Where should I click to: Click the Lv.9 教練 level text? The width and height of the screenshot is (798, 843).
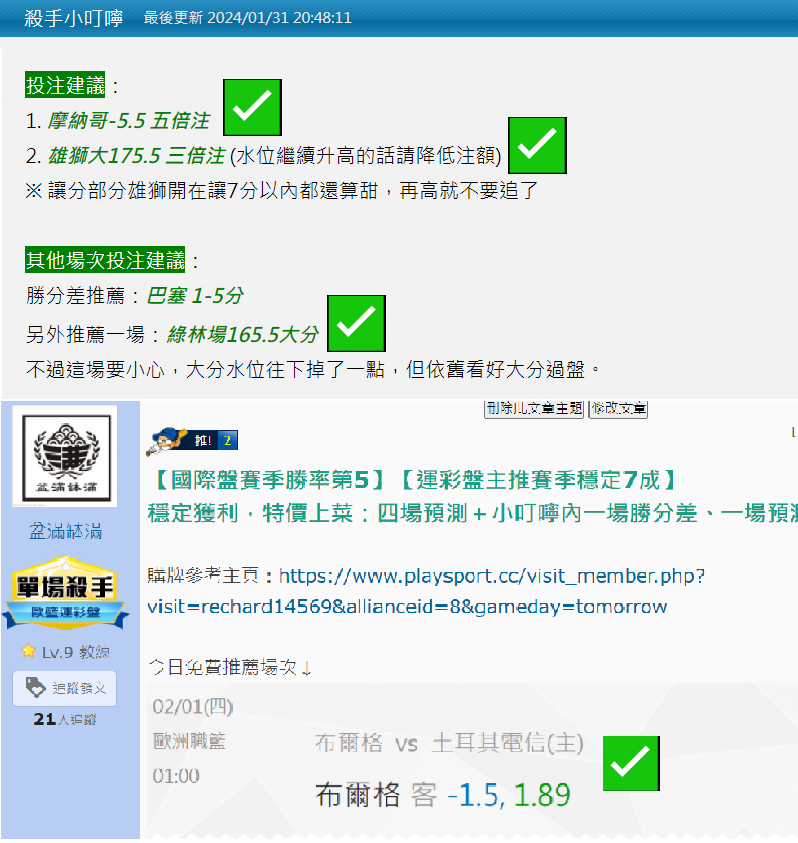click(75, 652)
